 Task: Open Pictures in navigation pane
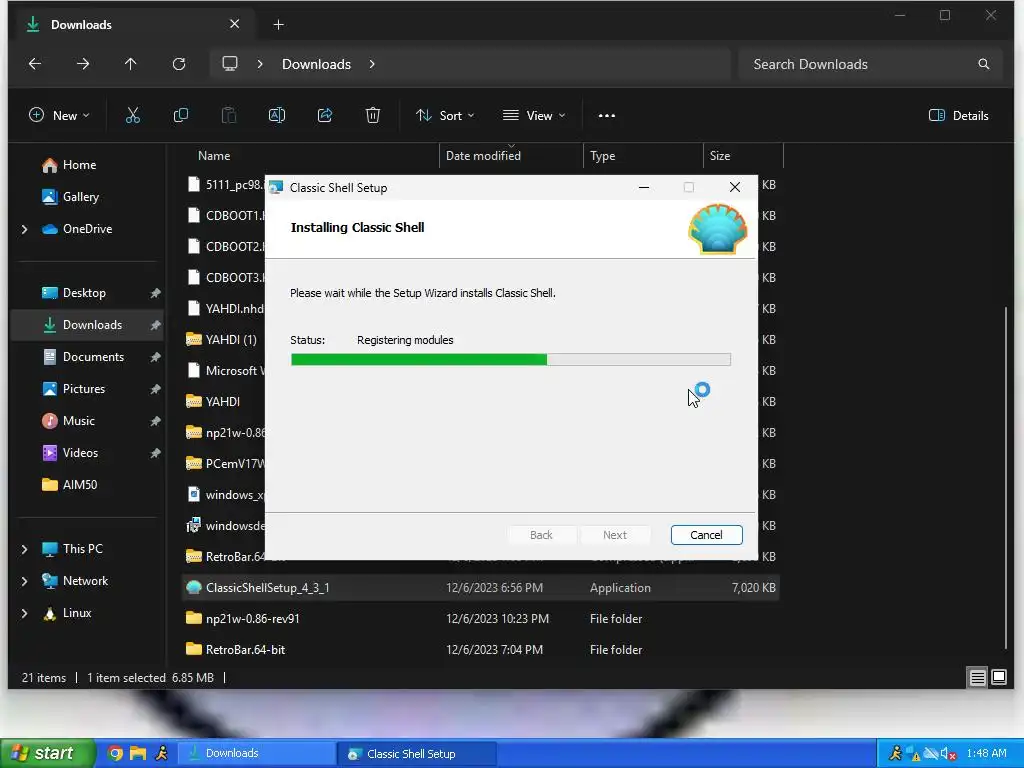[84, 389]
